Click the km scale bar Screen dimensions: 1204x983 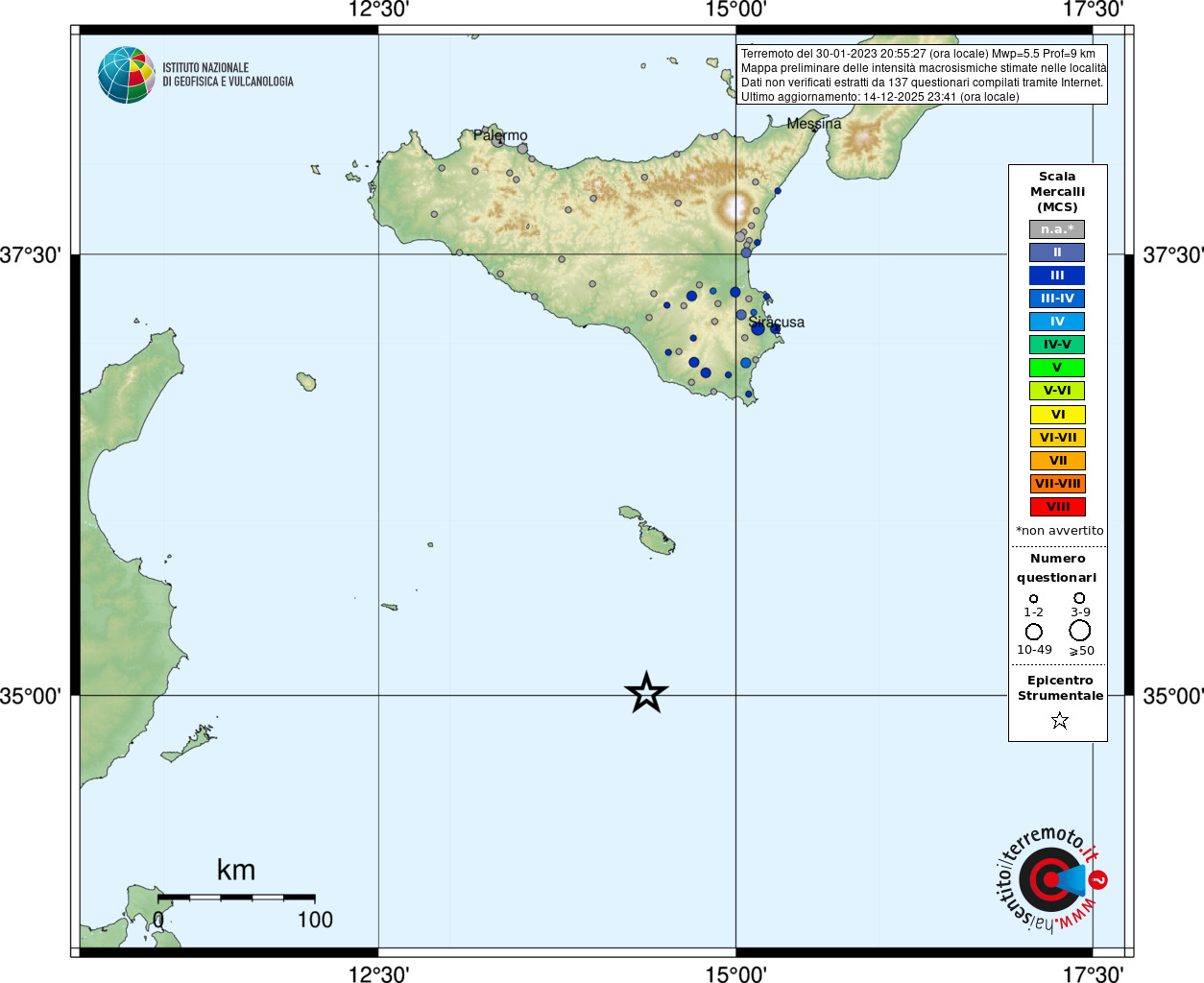tap(236, 898)
